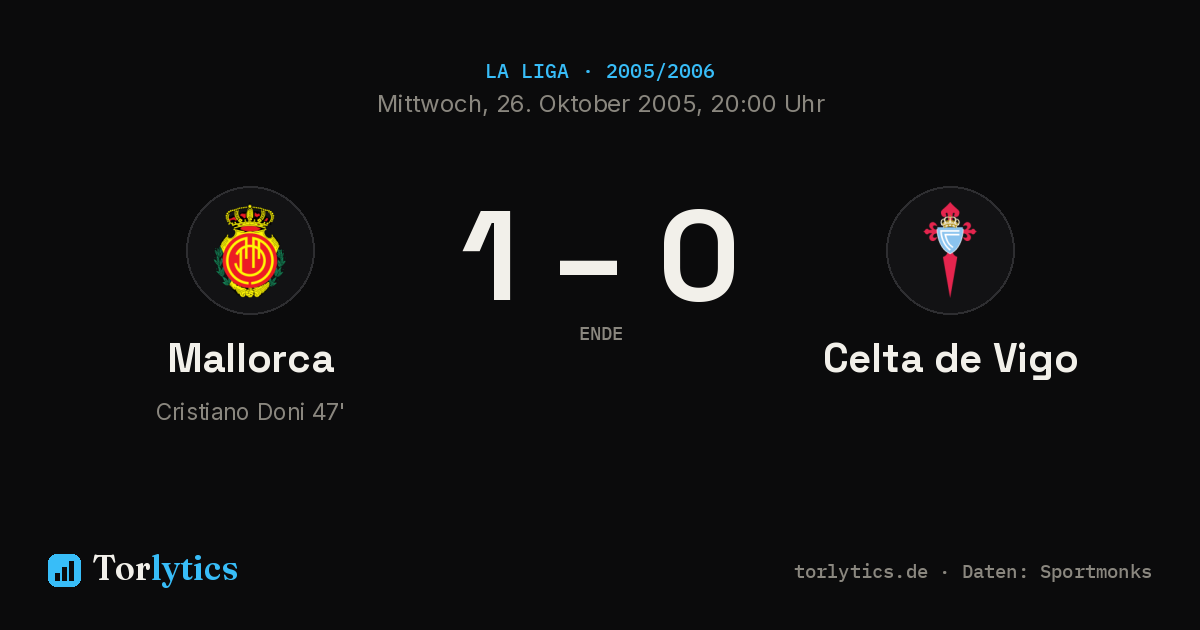Screen dimensions: 1200x630
Task: Click the Torlytics bar chart logo icon
Action: tap(64, 570)
